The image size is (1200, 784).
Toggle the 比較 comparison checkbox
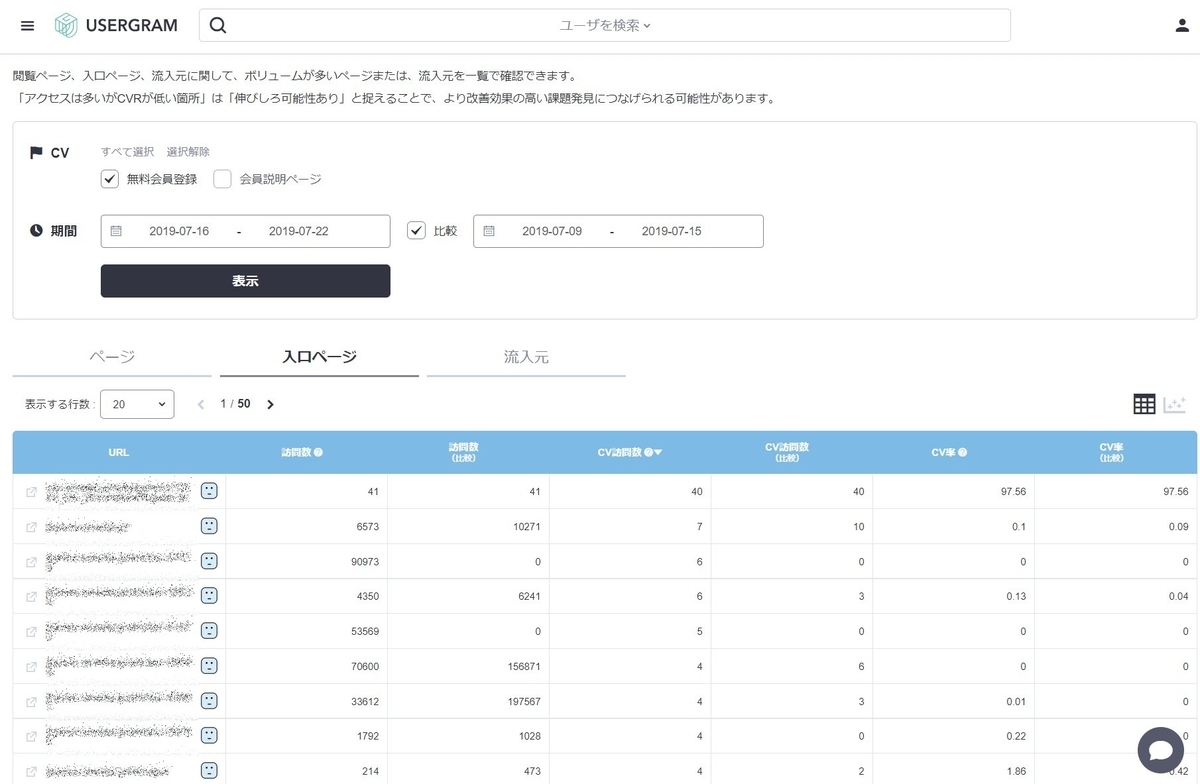point(417,231)
